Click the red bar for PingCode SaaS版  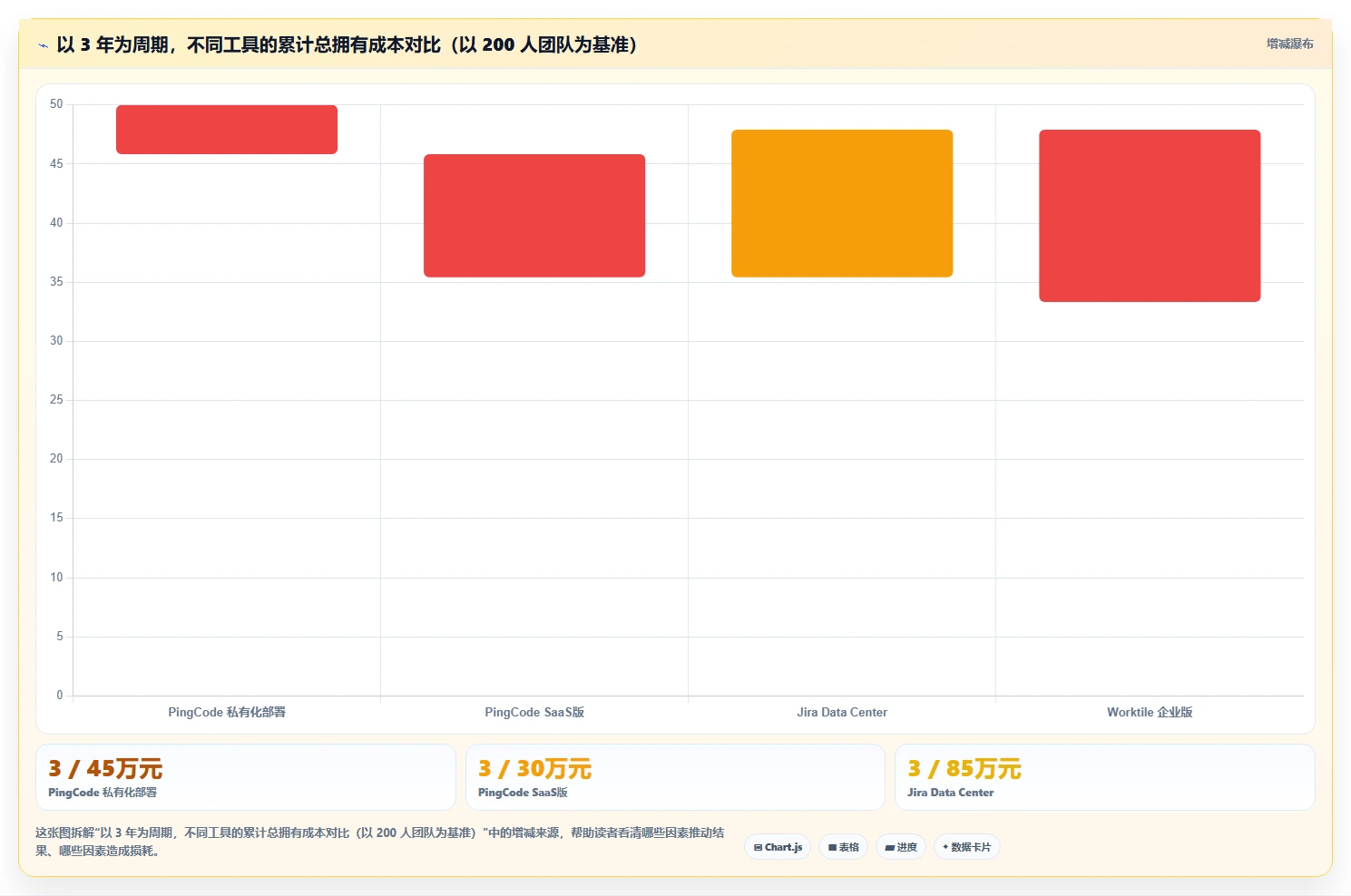[534, 216]
